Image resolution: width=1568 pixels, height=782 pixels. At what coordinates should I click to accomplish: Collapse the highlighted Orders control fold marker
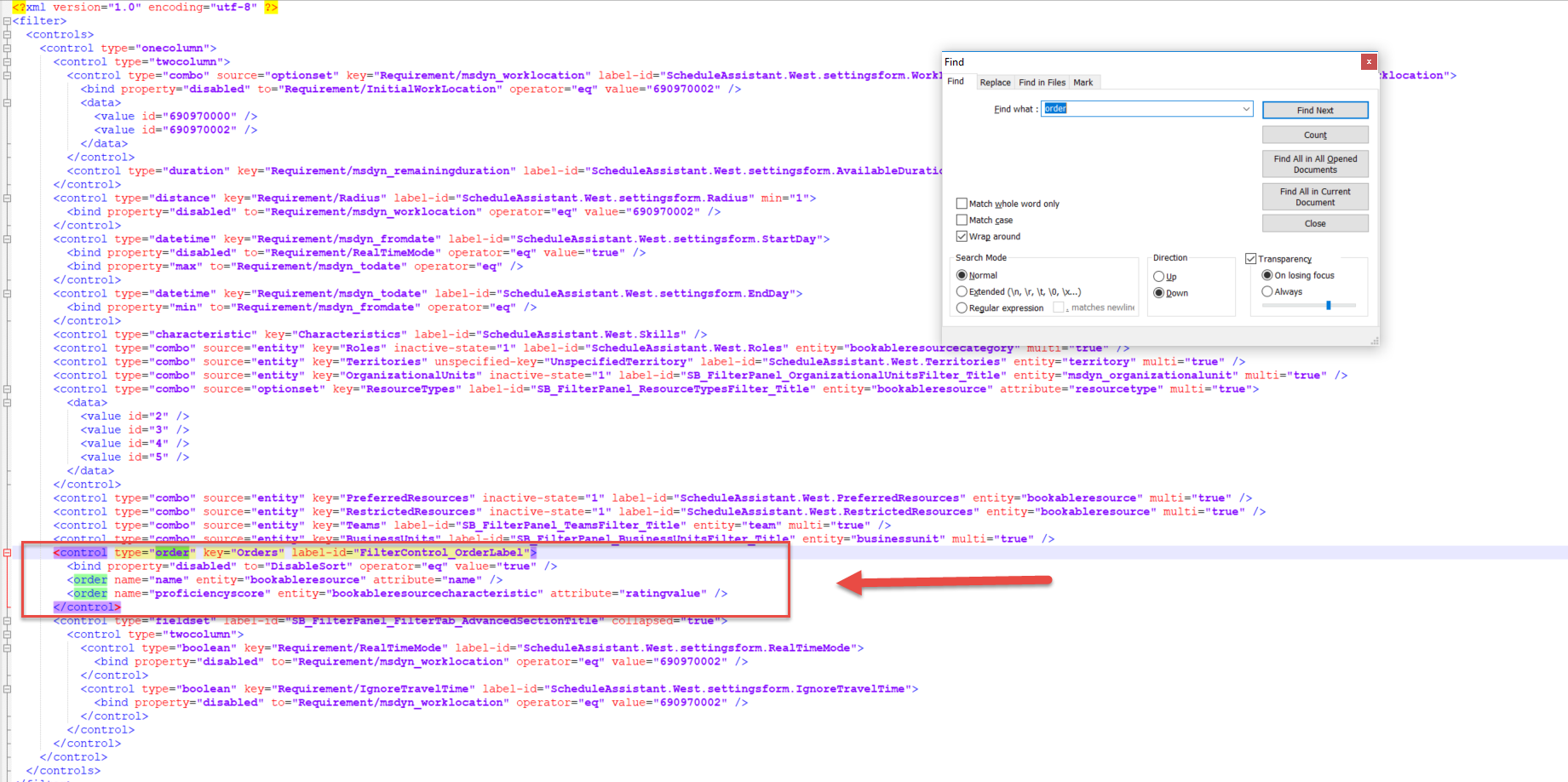7,552
